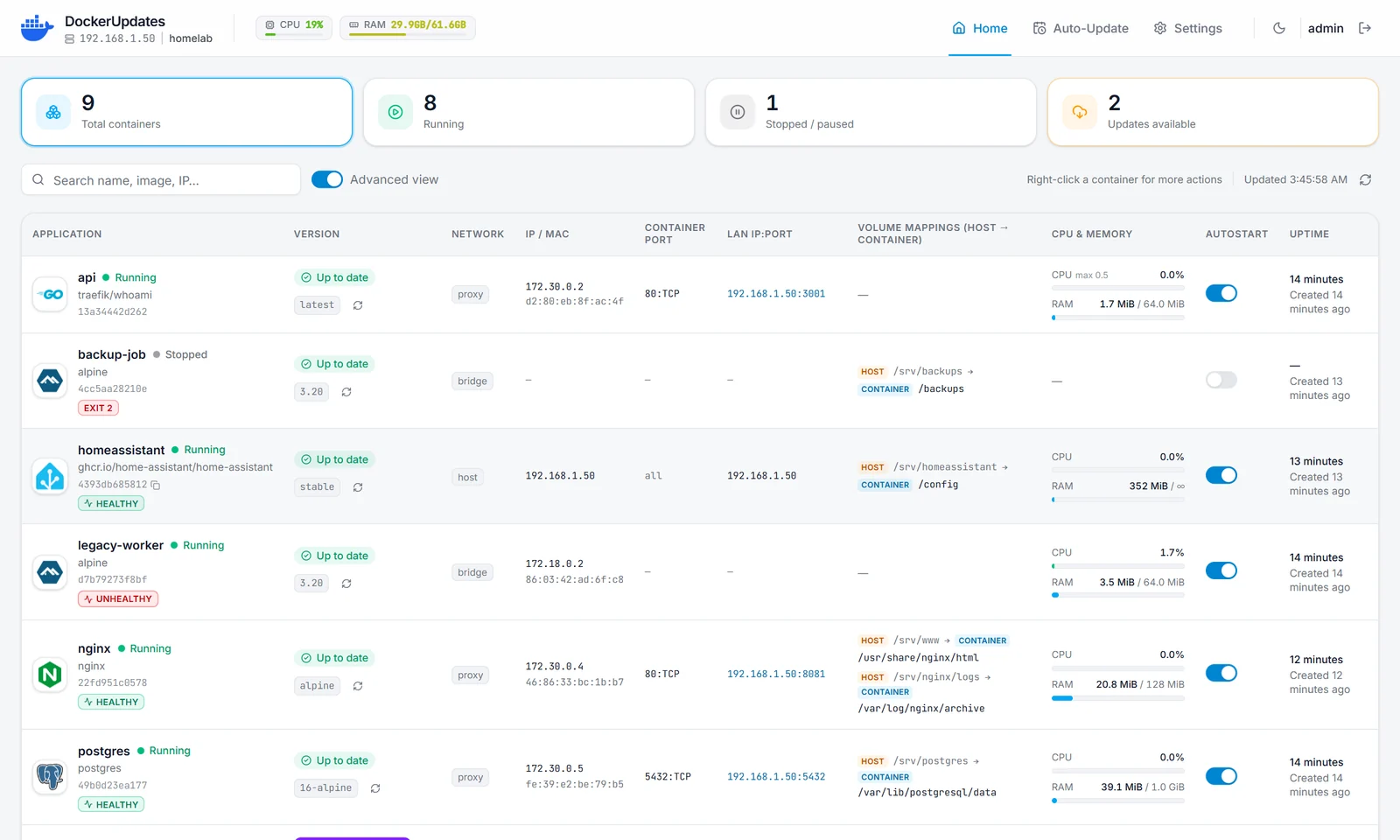Click the nginx container logo icon
The height and width of the screenshot is (840, 1400).
point(50,674)
